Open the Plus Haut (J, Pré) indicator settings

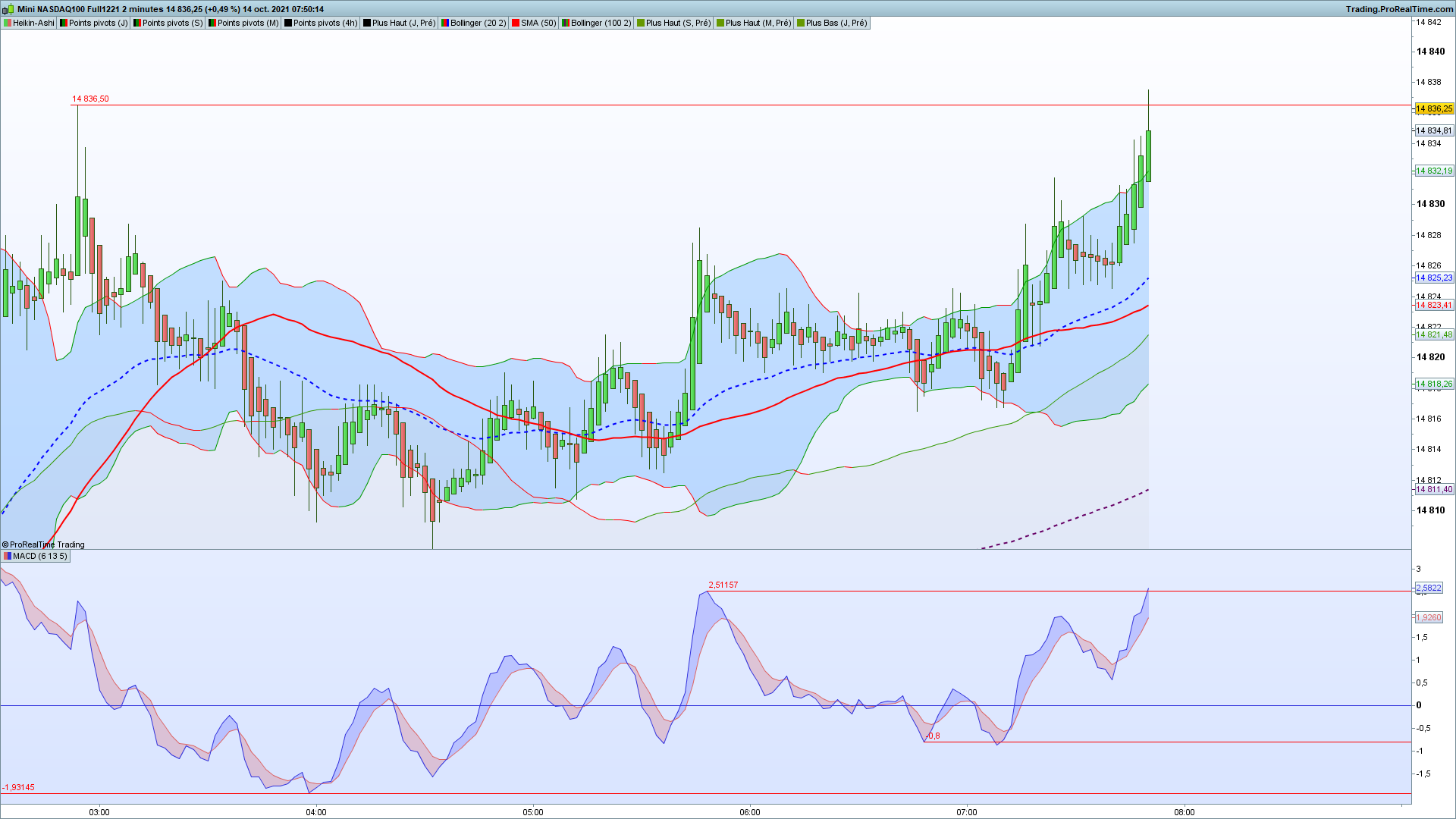click(x=403, y=24)
